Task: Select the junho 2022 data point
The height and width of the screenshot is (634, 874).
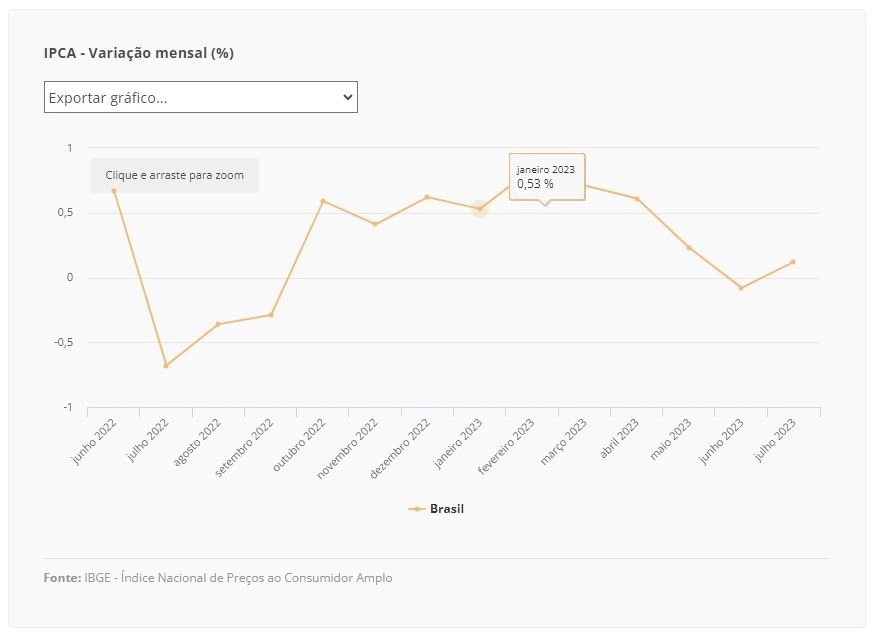Action: (114, 191)
